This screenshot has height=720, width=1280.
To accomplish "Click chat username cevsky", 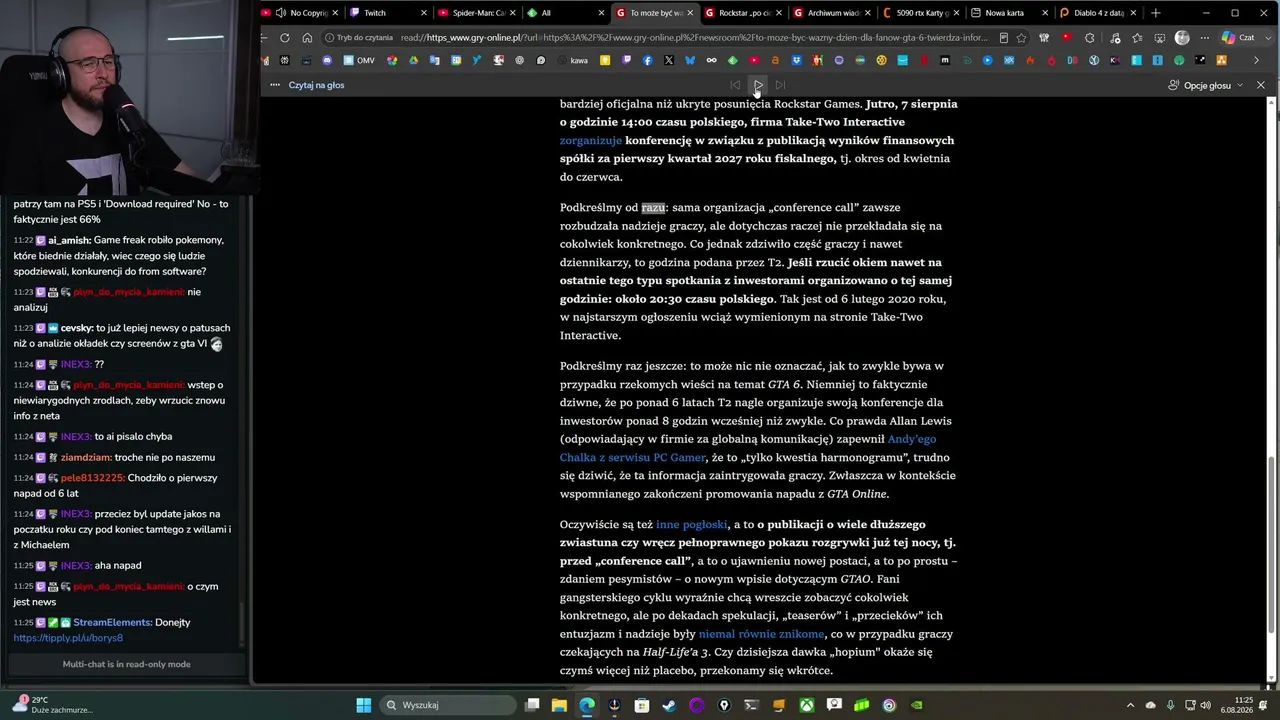I will click(76, 328).
